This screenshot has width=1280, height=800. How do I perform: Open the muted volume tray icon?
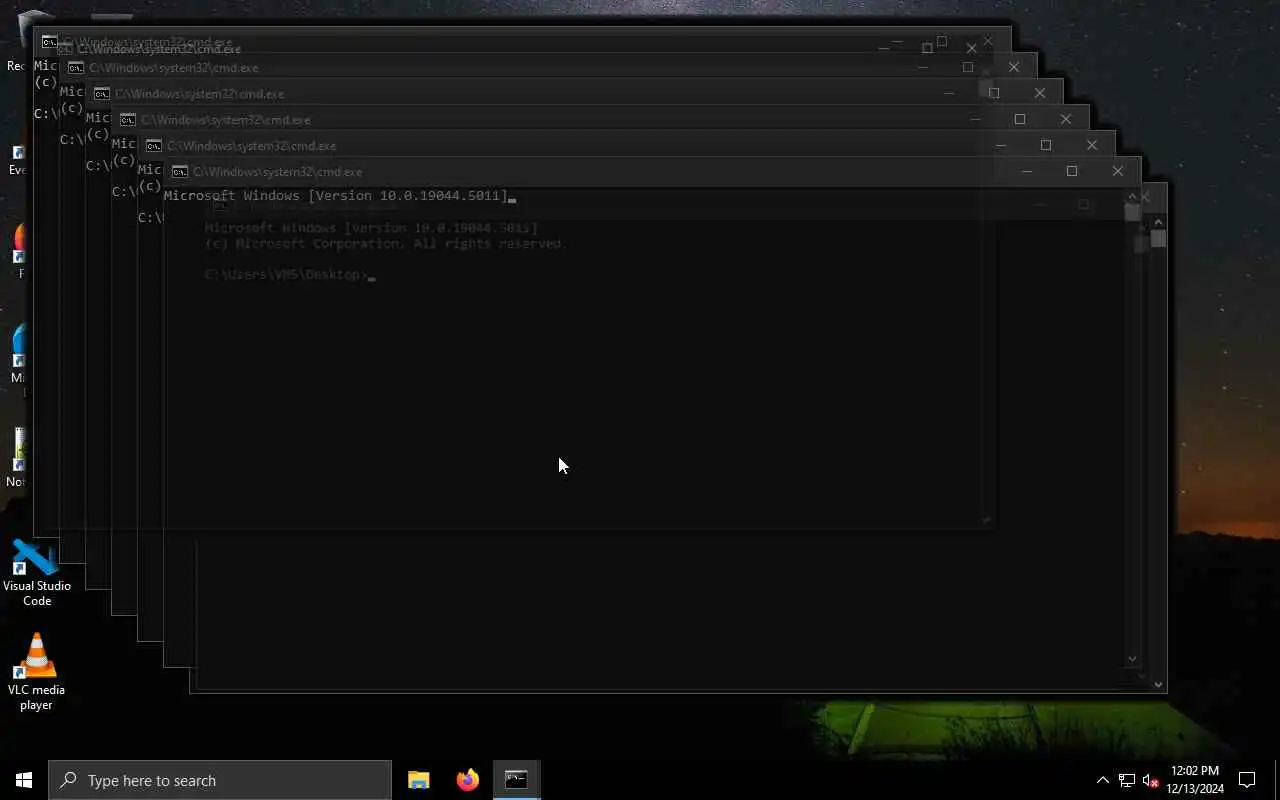tap(1151, 780)
